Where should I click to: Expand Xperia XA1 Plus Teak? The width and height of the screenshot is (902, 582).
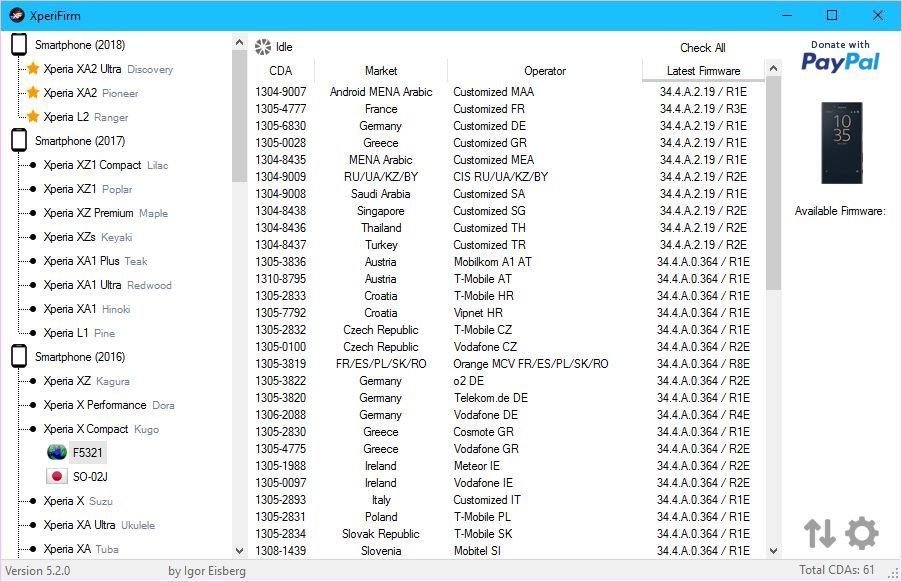coord(95,261)
